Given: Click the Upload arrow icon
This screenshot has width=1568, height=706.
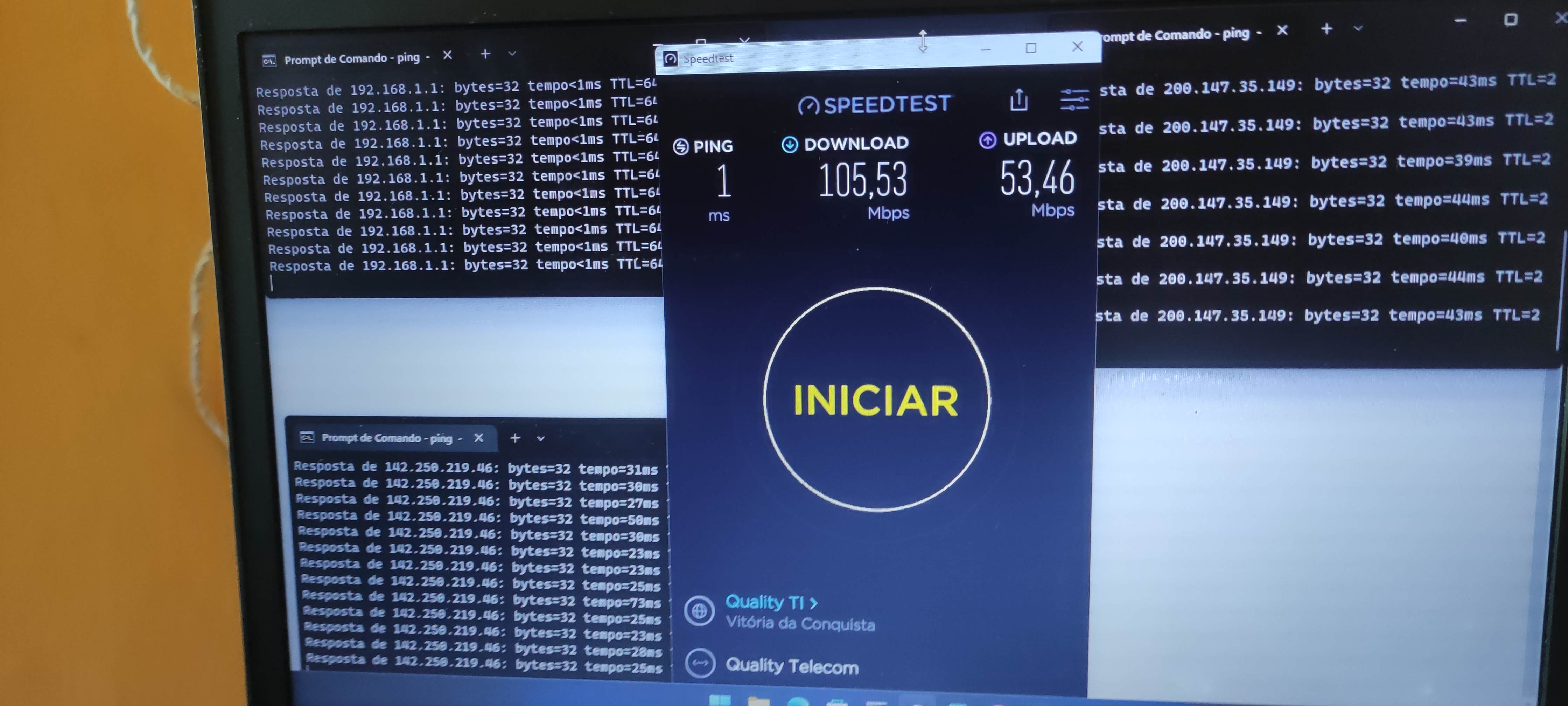Looking at the screenshot, I should click(987, 140).
